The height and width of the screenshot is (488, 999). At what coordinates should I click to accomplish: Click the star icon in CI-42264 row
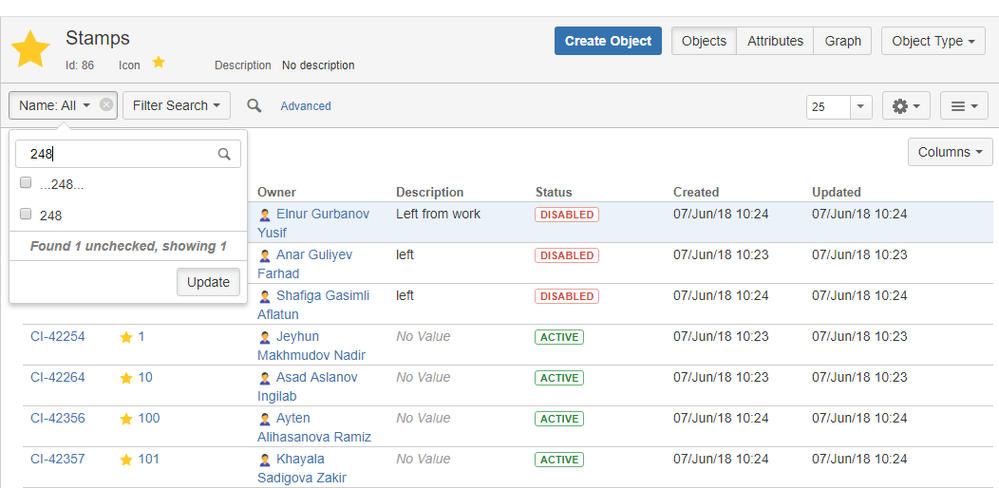coord(126,378)
